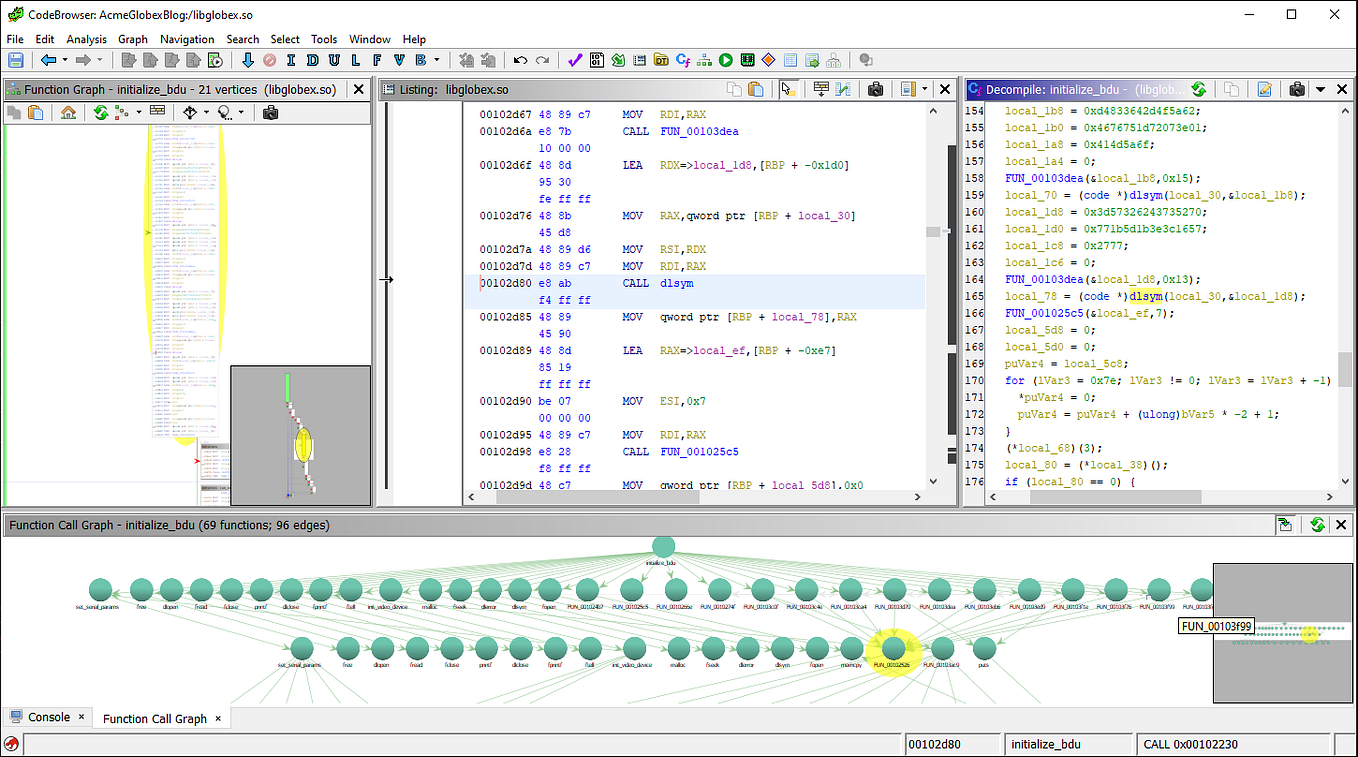Toggle Edit the Listing Fields mode

point(822,89)
